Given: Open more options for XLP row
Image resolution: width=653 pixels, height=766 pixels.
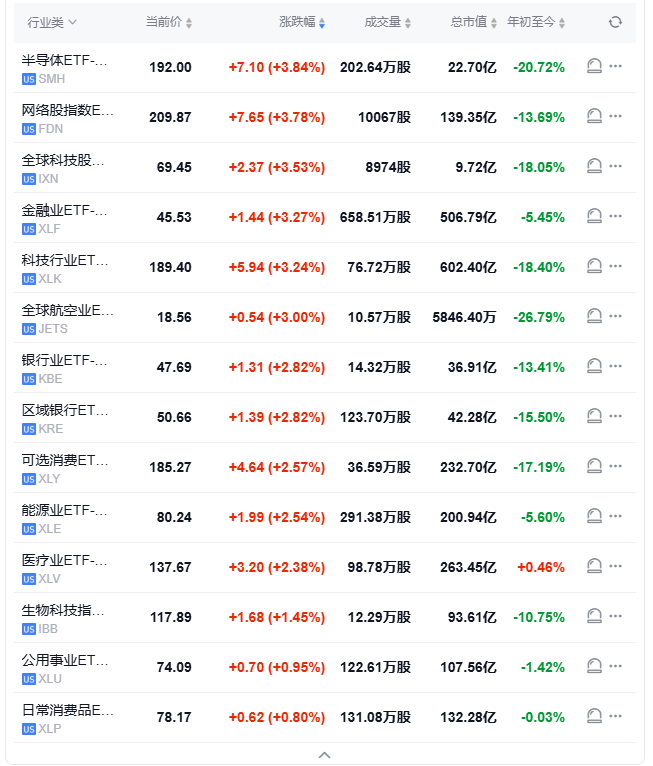Looking at the screenshot, I should click(x=616, y=717).
